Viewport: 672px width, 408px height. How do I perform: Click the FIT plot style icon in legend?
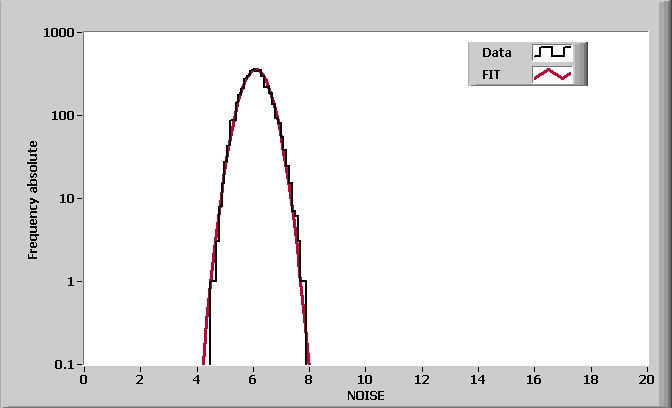552,74
